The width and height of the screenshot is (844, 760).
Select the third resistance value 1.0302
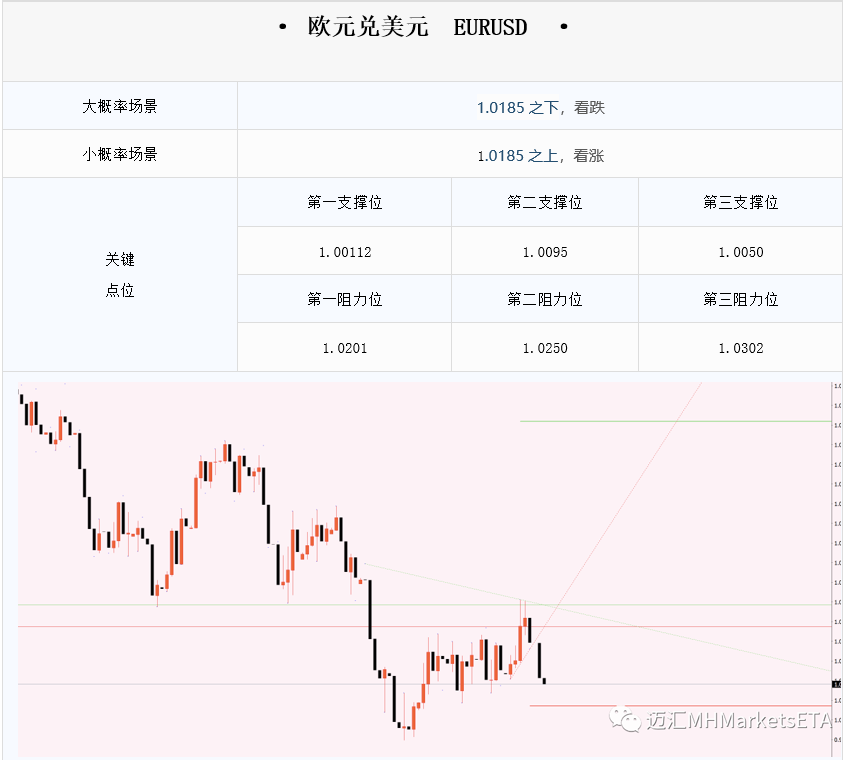coord(741,348)
